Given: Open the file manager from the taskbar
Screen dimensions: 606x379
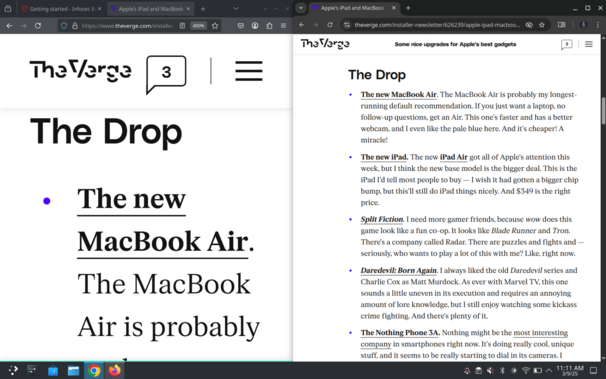Looking at the screenshot, I should tap(73, 371).
